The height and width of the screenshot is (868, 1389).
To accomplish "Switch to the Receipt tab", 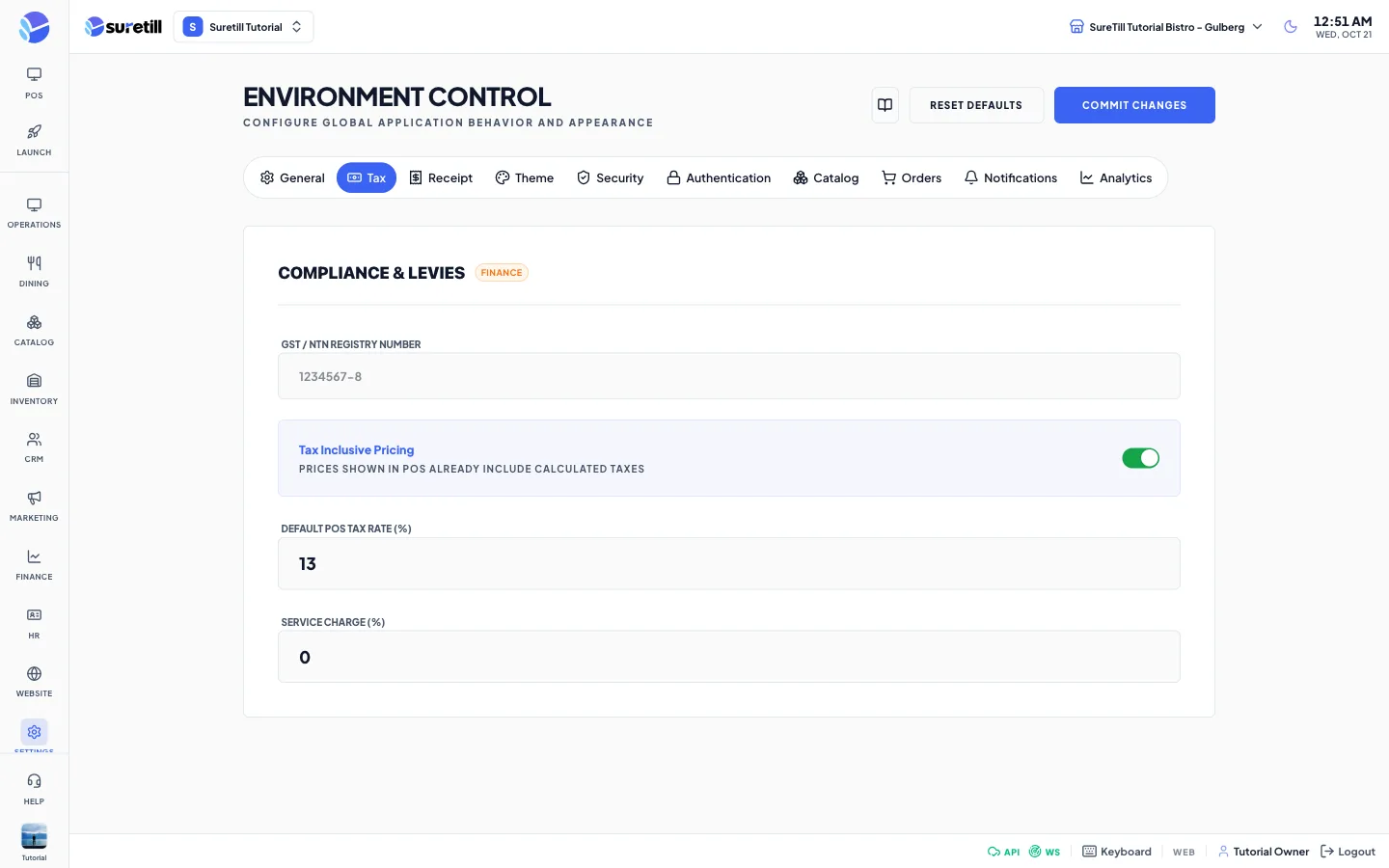I will [x=441, y=177].
